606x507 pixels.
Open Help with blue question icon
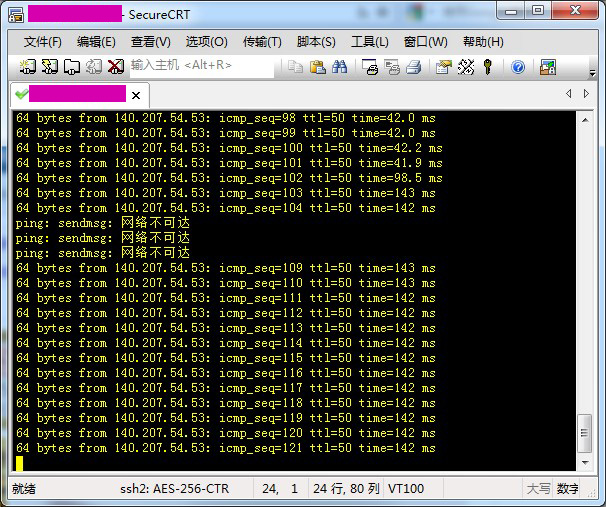coord(518,67)
